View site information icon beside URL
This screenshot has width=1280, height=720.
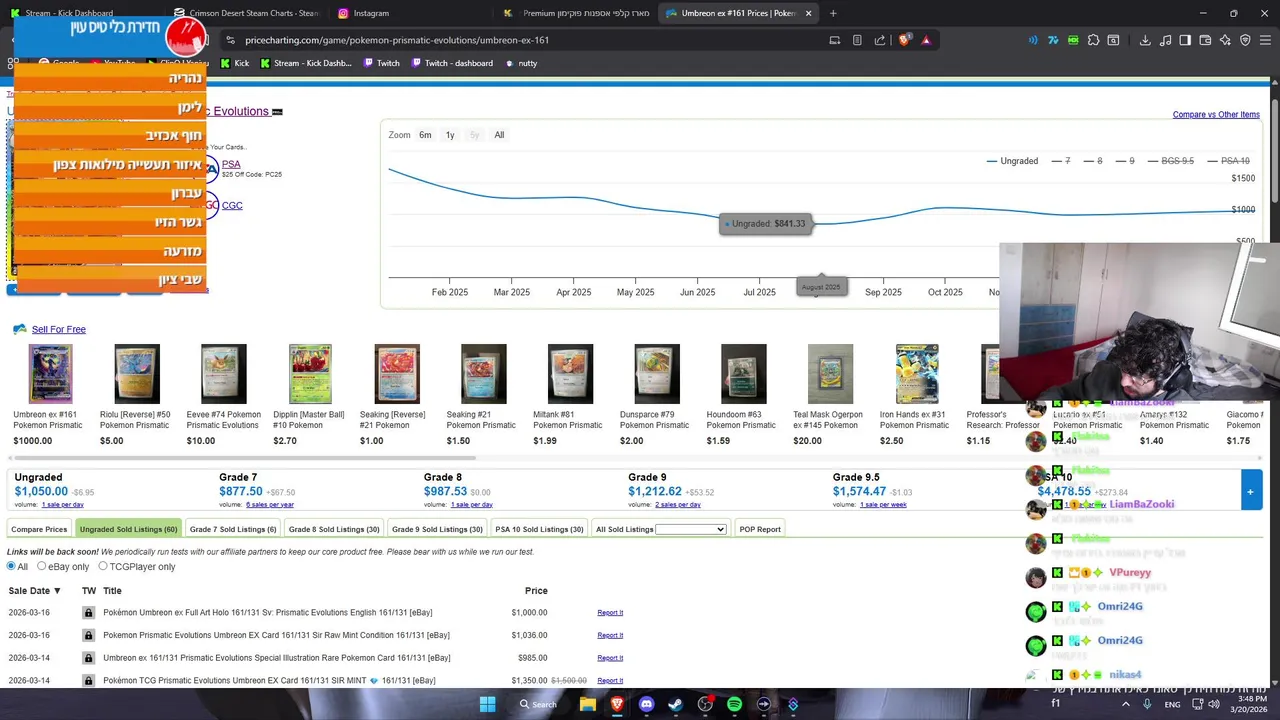tap(230, 40)
